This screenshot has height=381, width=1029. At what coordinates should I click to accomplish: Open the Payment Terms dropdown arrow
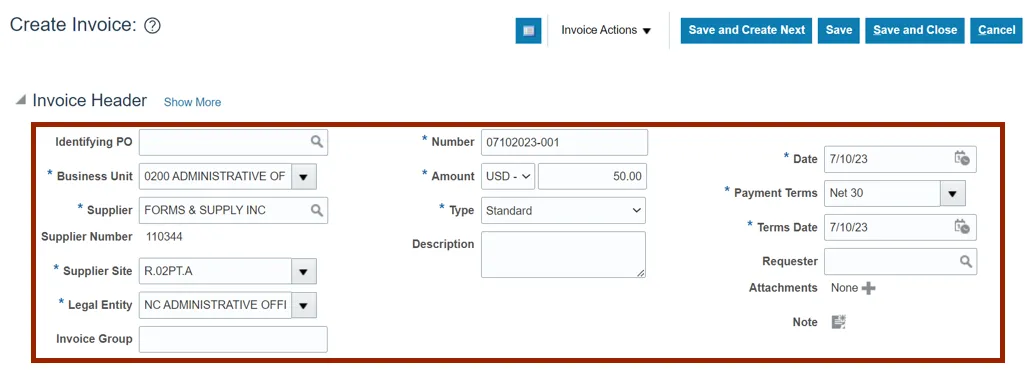pos(953,193)
